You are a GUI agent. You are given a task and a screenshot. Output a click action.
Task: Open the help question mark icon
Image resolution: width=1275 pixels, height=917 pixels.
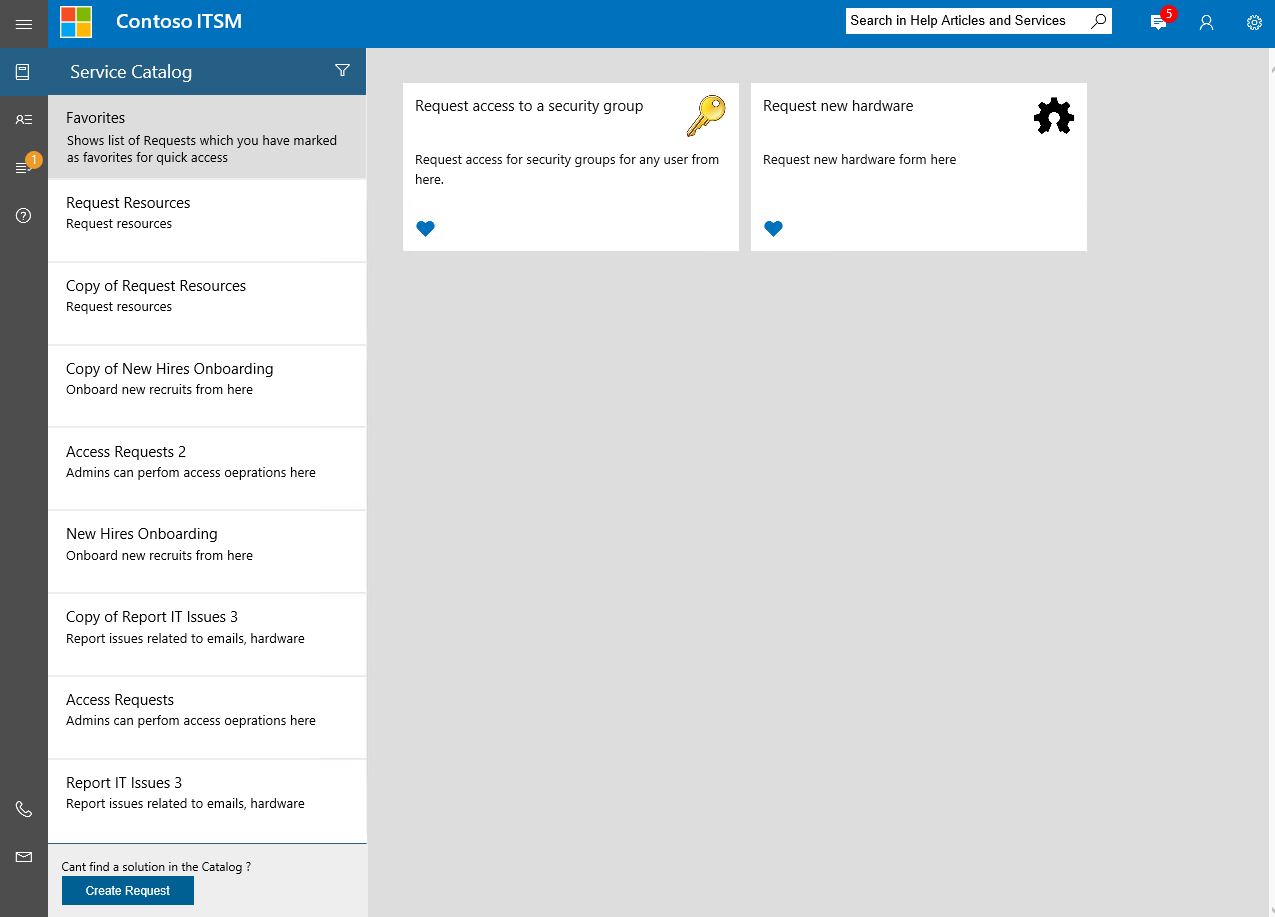pos(24,215)
